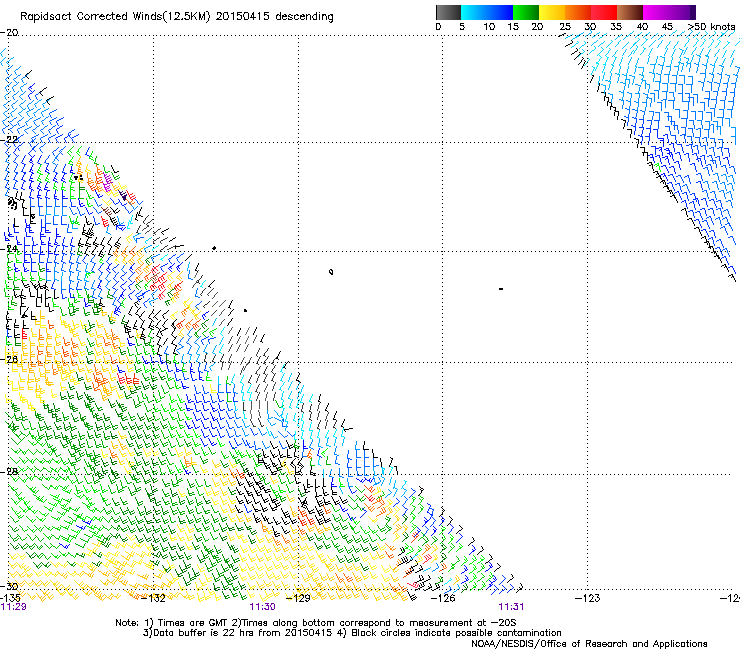Click the '-132' longitude axis label

(x=154, y=598)
